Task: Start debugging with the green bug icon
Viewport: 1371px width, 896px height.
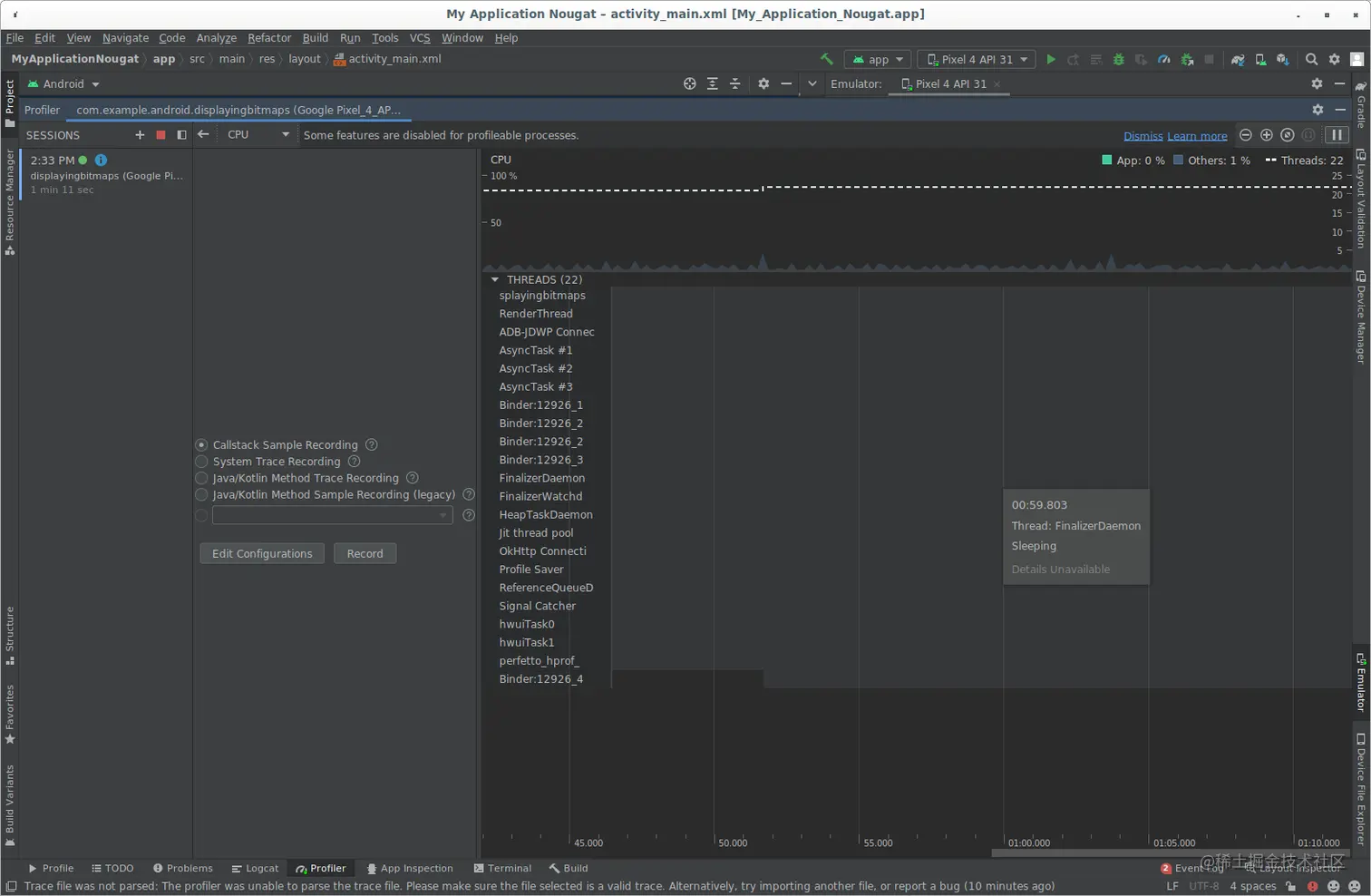Action: pyautogui.click(x=1119, y=59)
